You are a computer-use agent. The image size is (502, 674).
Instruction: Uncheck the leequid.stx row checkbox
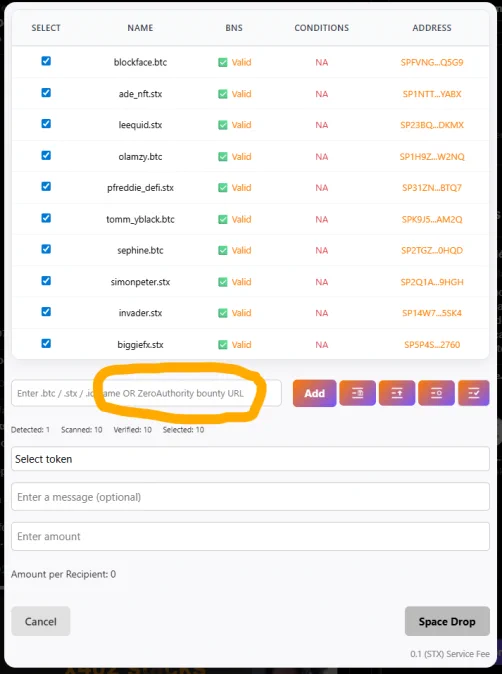(x=46, y=124)
